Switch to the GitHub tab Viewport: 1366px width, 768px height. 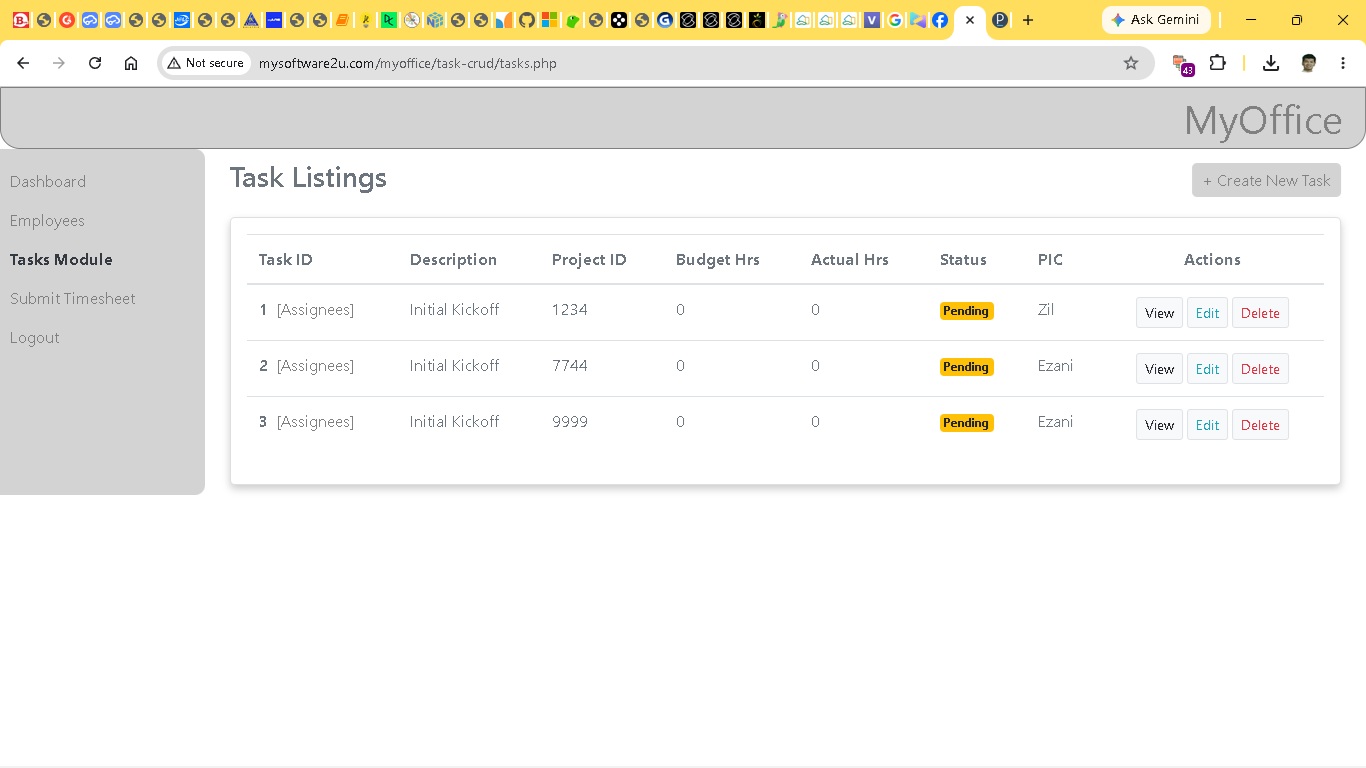pos(527,20)
